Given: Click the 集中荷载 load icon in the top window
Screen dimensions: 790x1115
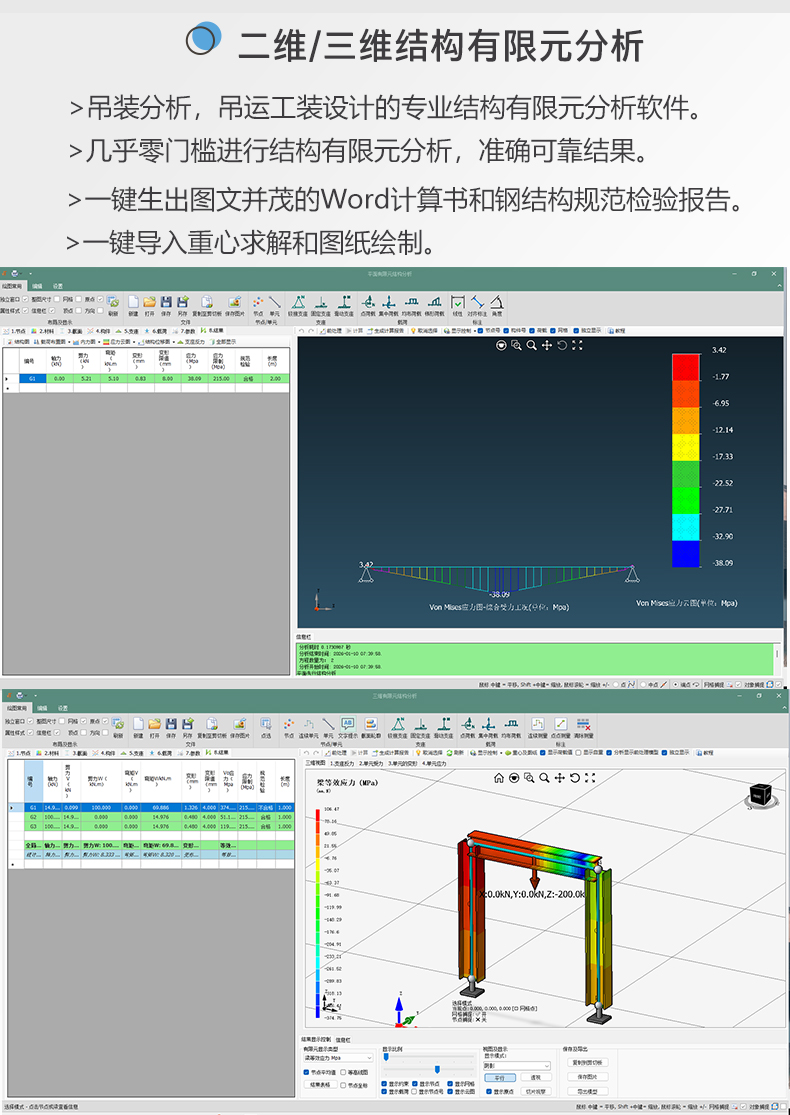Looking at the screenshot, I should point(389,302).
